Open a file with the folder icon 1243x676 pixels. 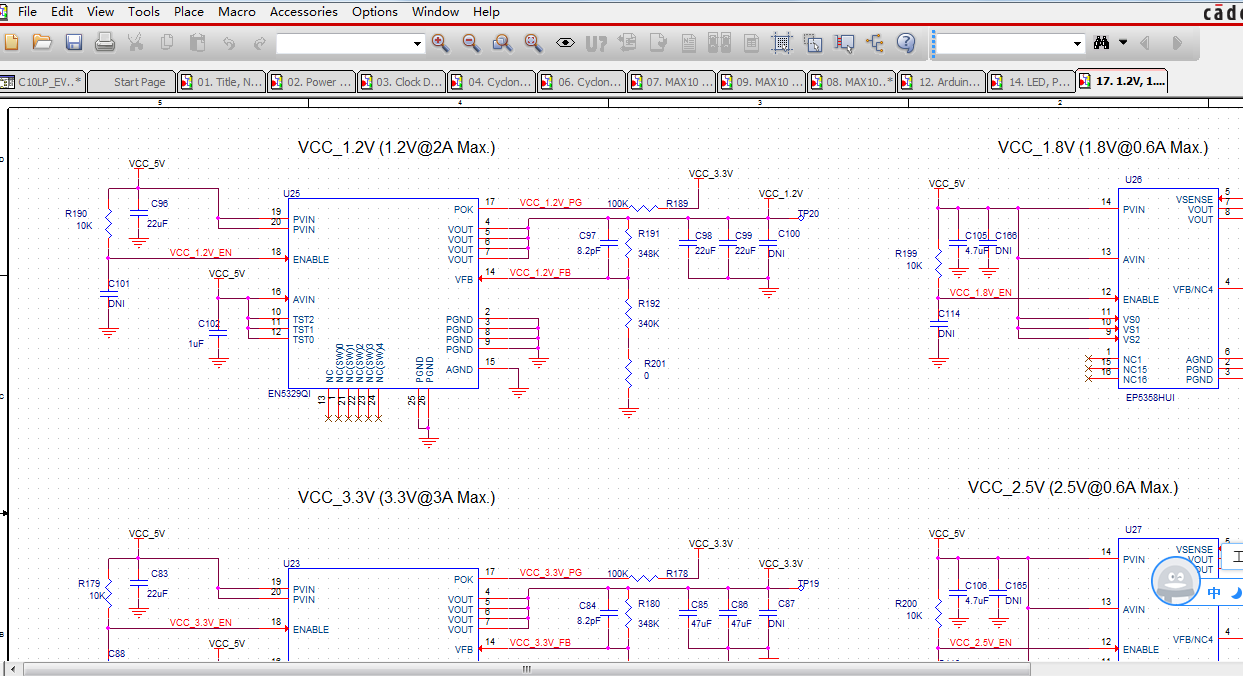click(42, 43)
